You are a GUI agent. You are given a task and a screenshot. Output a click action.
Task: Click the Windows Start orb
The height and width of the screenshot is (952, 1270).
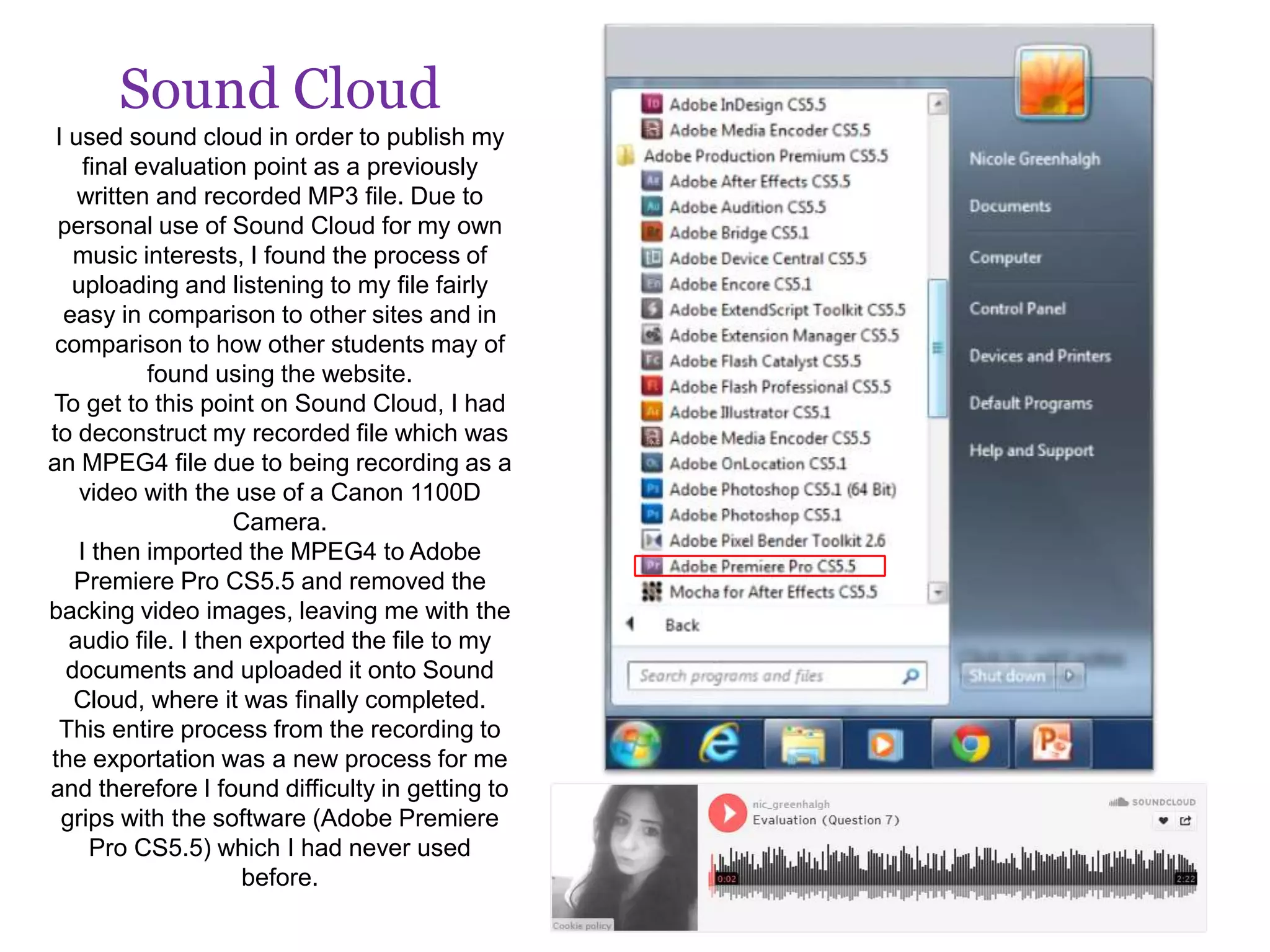pos(636,744)
